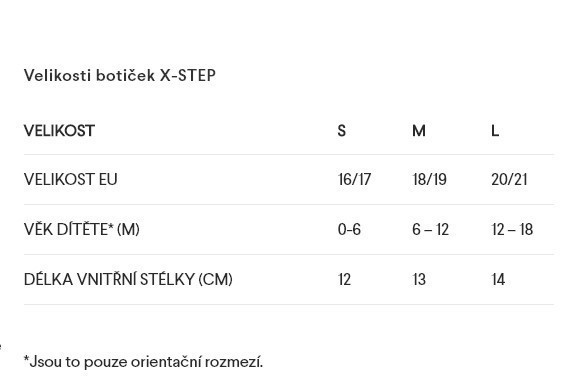Select the DÉLKA VNITŘNÍ STÉLKY (CM) label
Image resolution: width=588 pixels, height=392 pixels.
coord(128,279)
